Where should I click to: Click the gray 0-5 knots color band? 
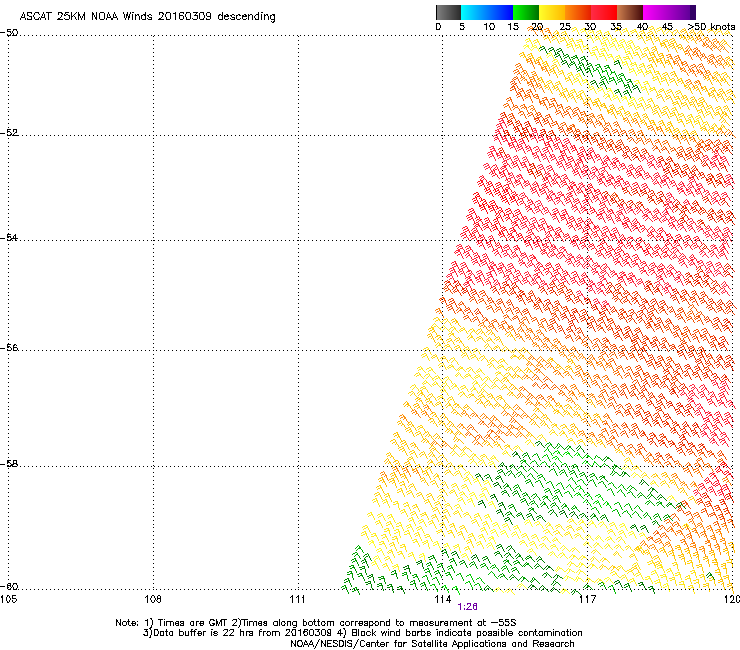[448, 12]
